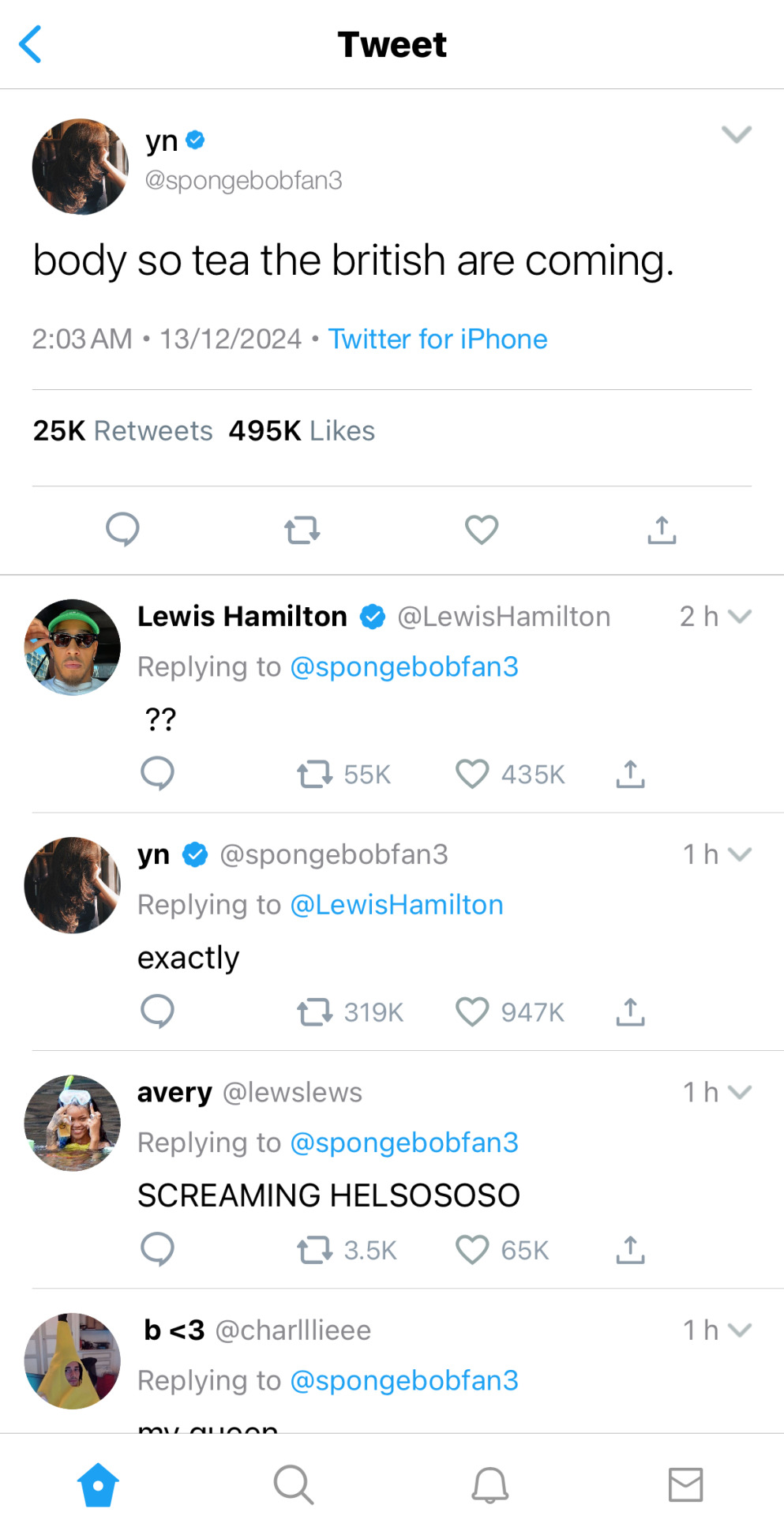Open chevron menu on Lewis Hamilton's reply
This screenshot has width=784, height=1516.
[x=740, y=617]
